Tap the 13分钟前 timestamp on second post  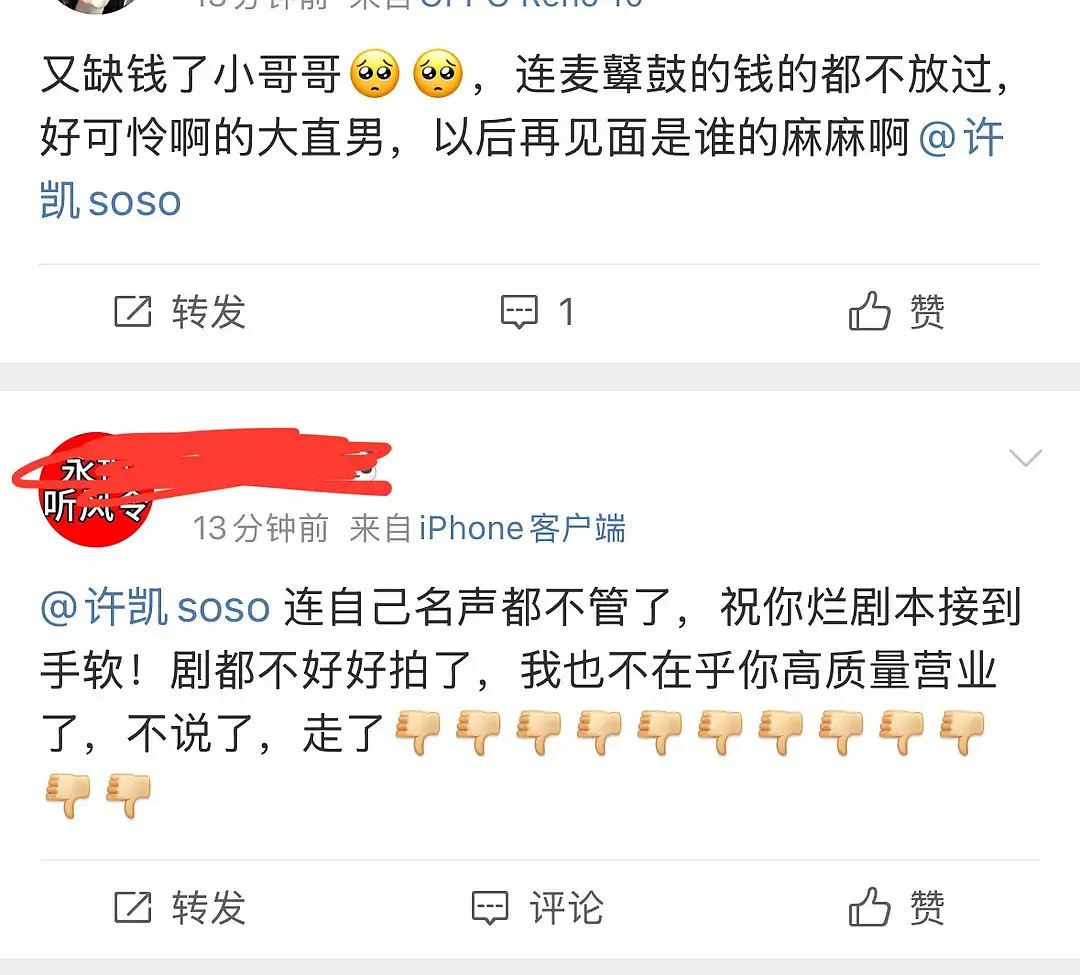pos(260,529)
